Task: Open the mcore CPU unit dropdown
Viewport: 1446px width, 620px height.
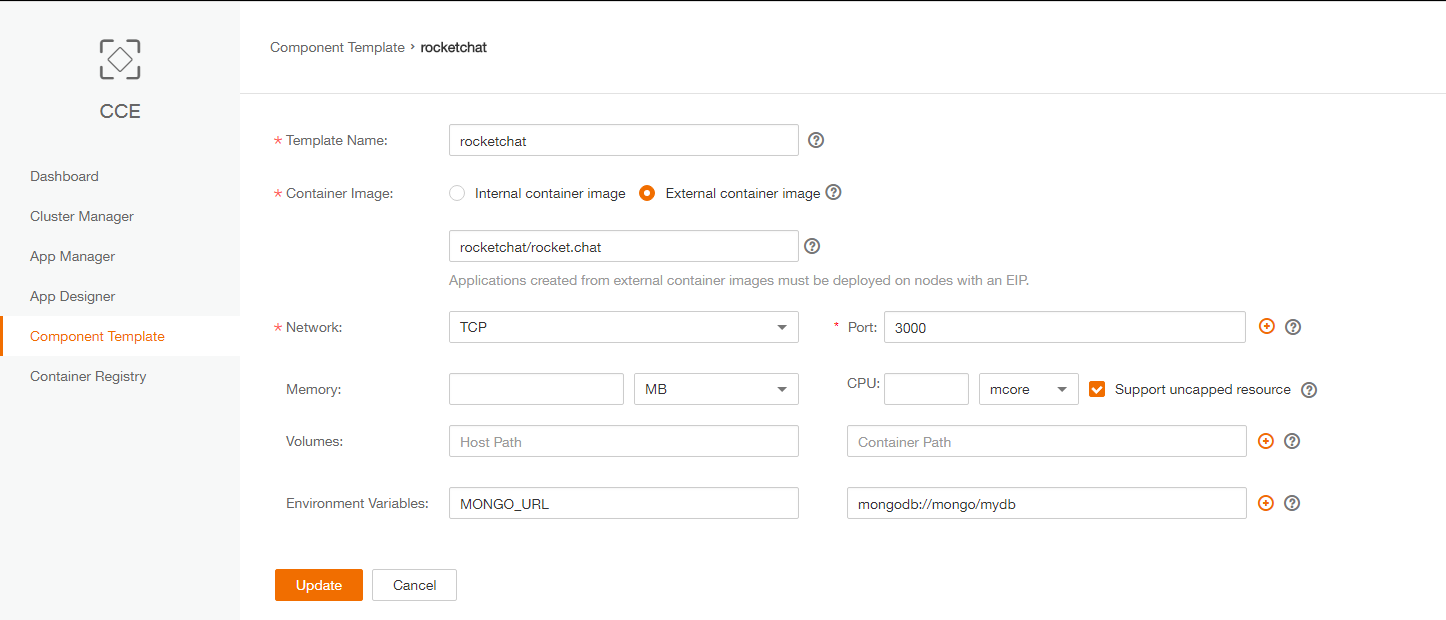Action: [1029, 389]
